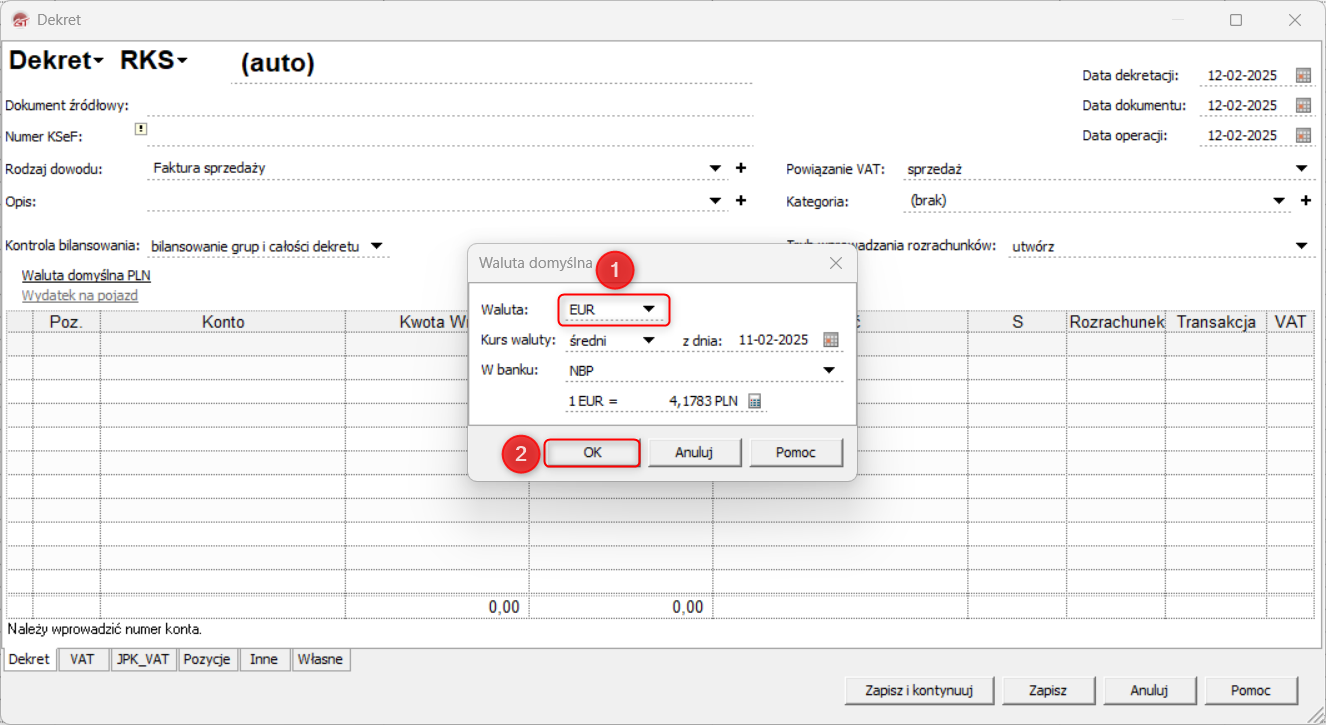This screenshot has width=1326, height=725.
Task: Open the 'Waluta domyślna PLN' link
Action: (x=86, y=276)
